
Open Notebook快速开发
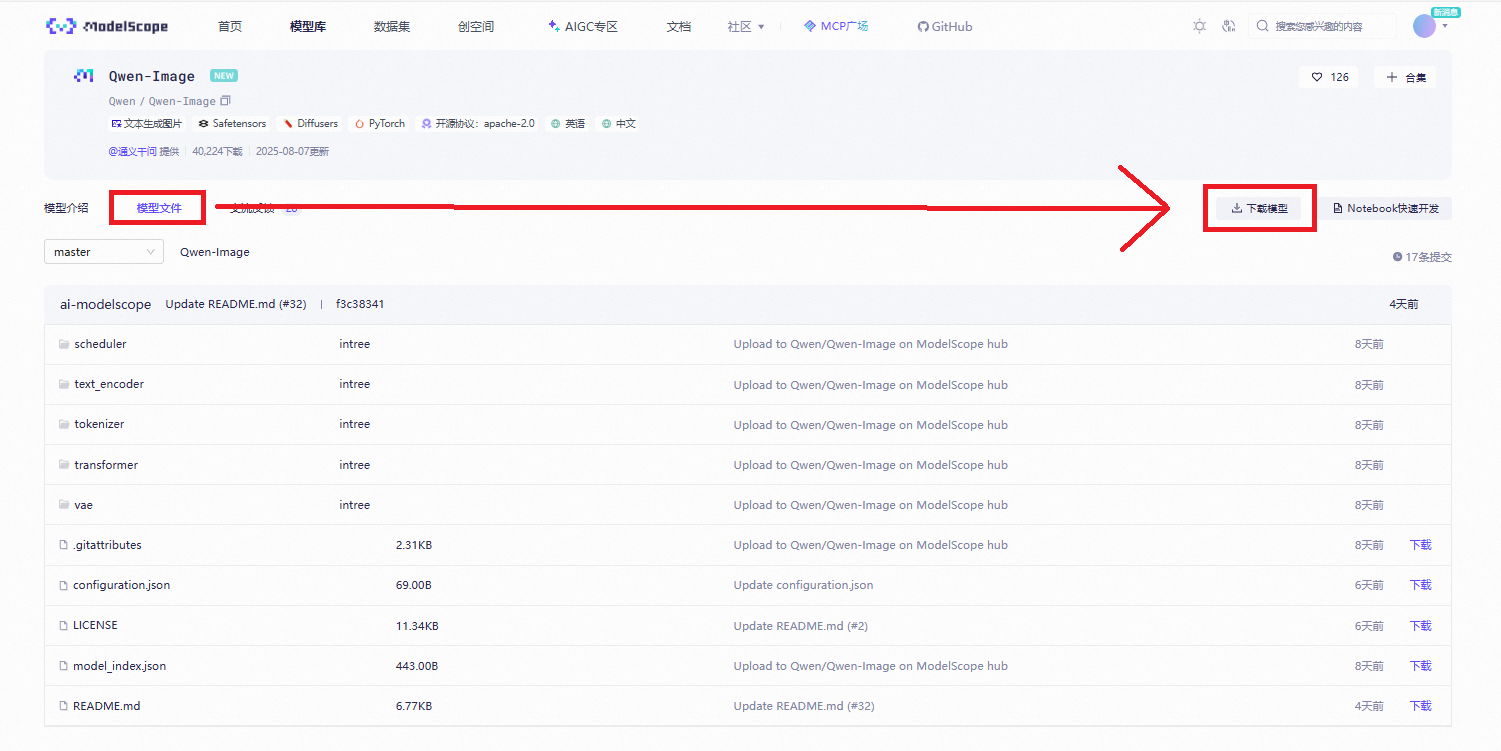(x=1385, y=208)
